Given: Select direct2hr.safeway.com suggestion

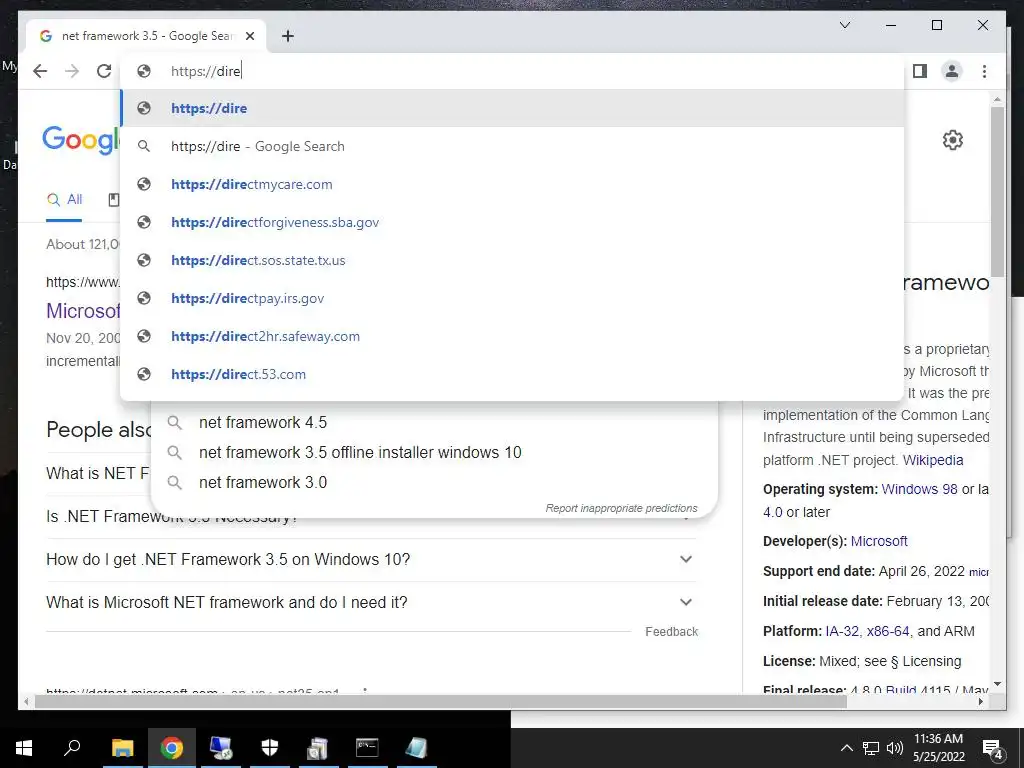Looking at the screenshot, I should click(x=513, y=336).
